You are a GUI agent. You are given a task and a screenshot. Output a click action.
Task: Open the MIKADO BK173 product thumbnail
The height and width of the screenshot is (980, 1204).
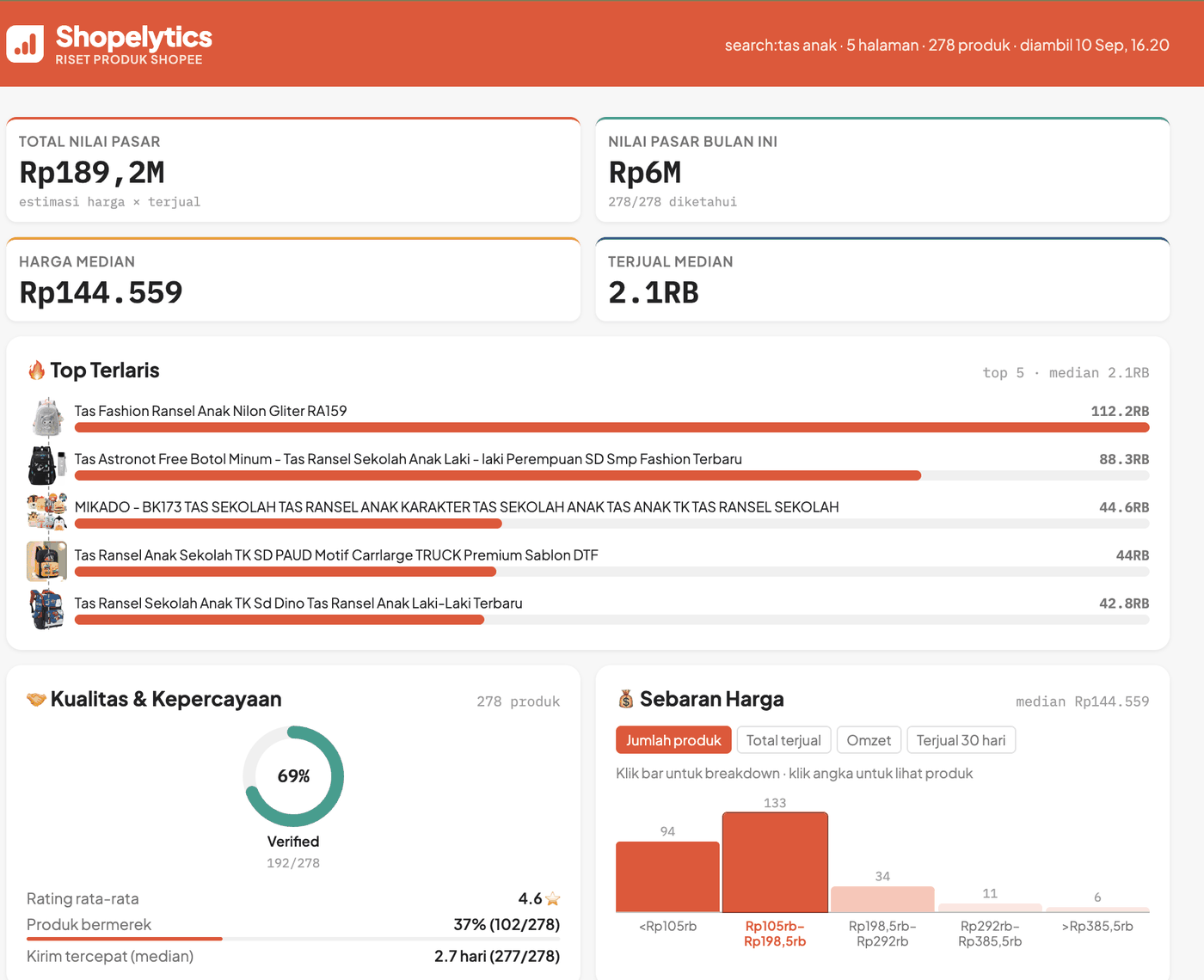47,513
